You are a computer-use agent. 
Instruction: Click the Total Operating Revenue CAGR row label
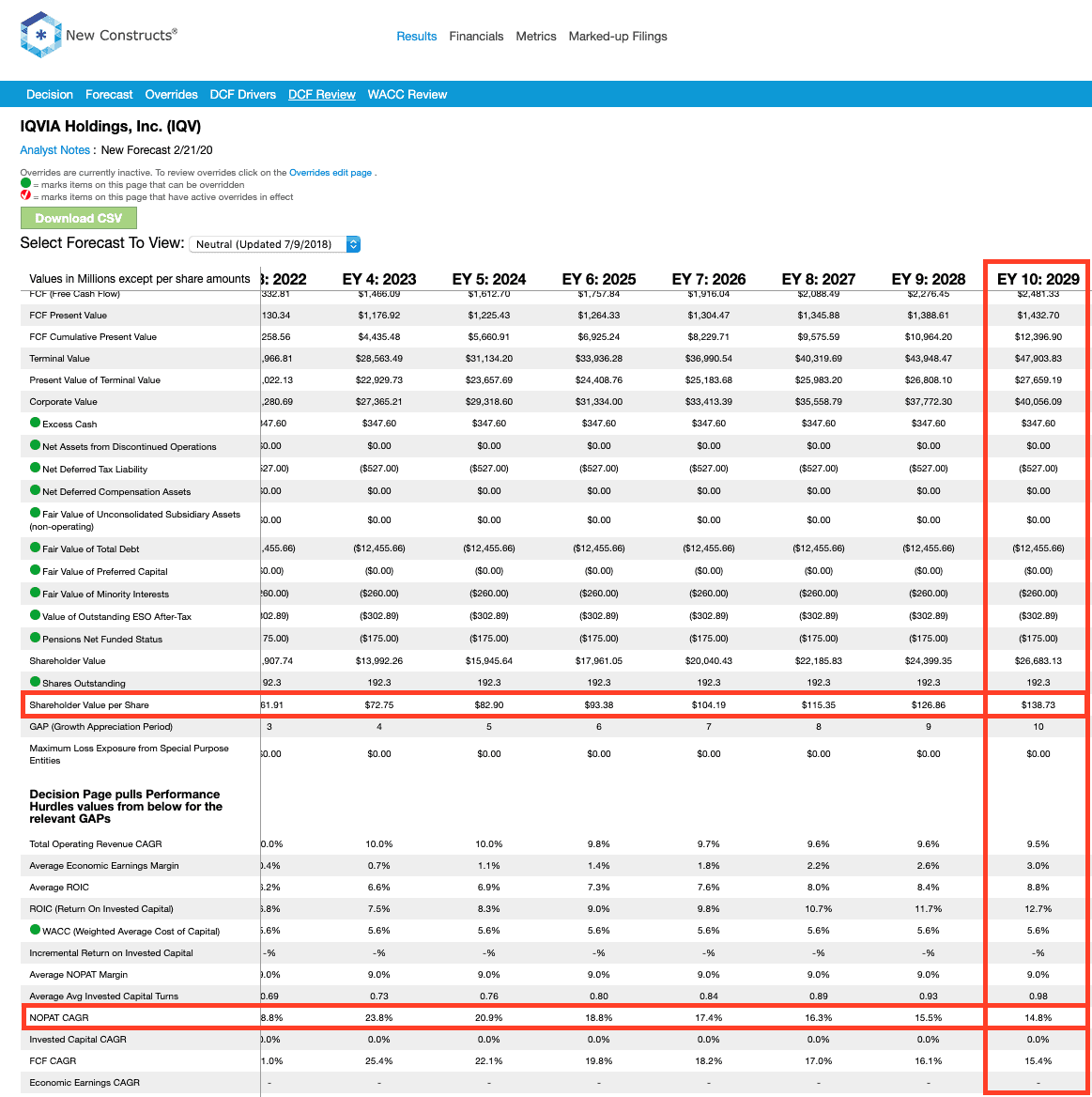[95, 844]
